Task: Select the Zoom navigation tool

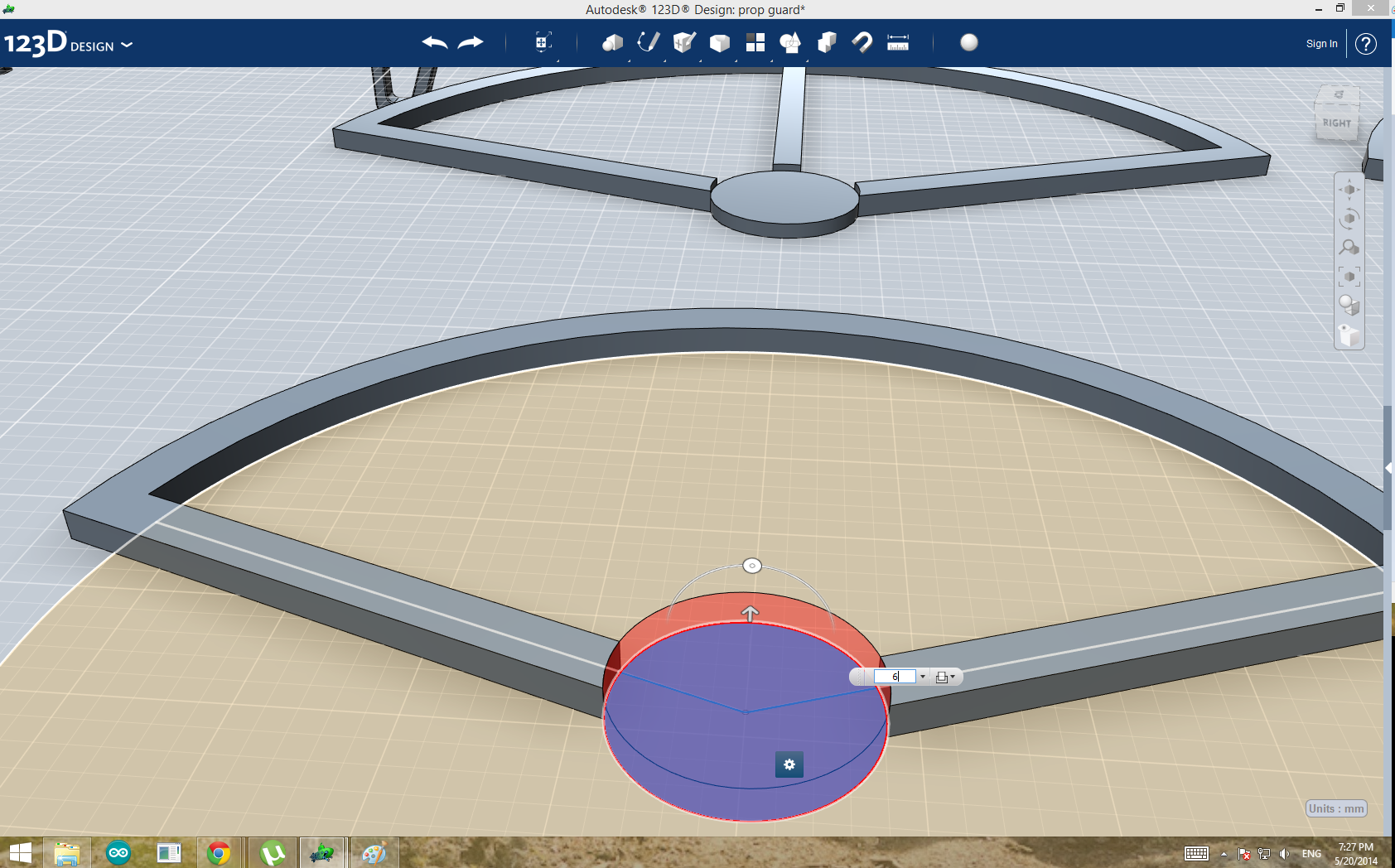Action: pos(1349,248)
